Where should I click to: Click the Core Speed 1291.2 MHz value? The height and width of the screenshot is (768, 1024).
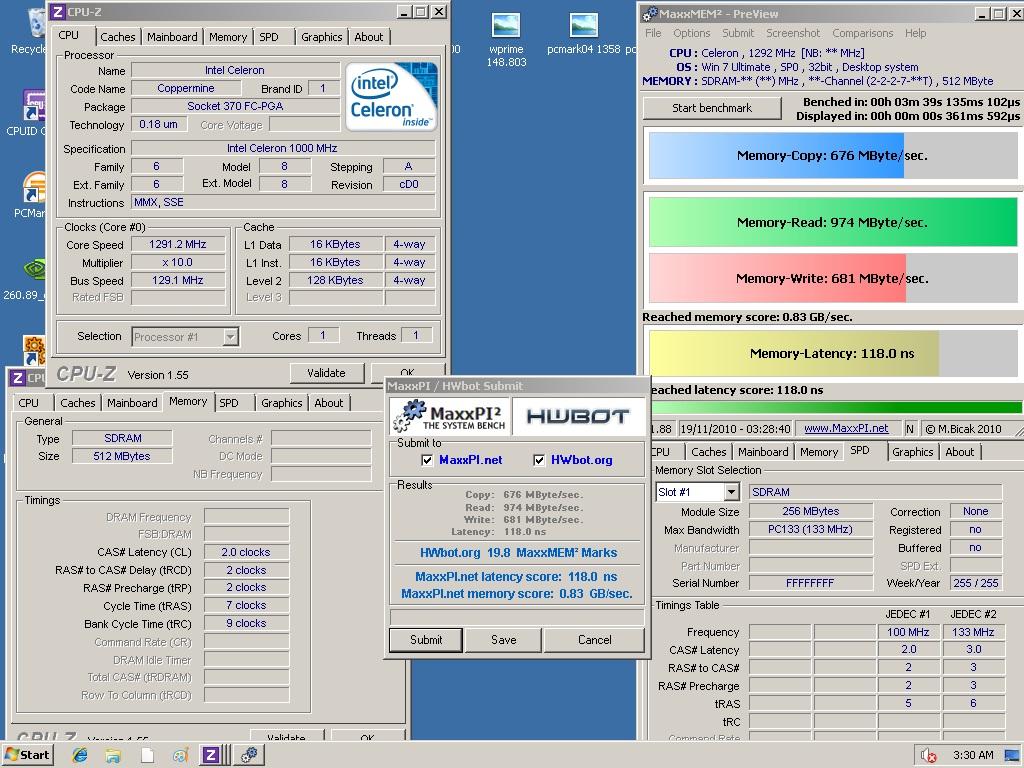pos(178,244)
